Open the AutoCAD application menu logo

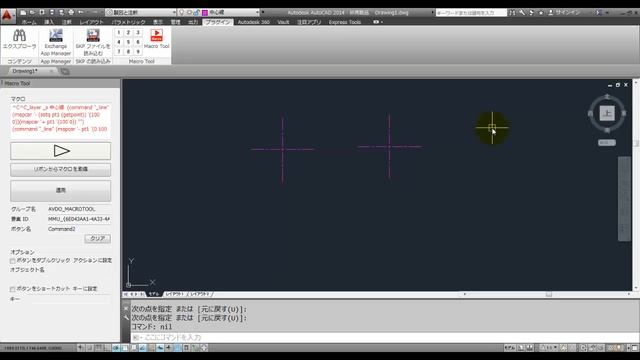(x=7, y=16)
